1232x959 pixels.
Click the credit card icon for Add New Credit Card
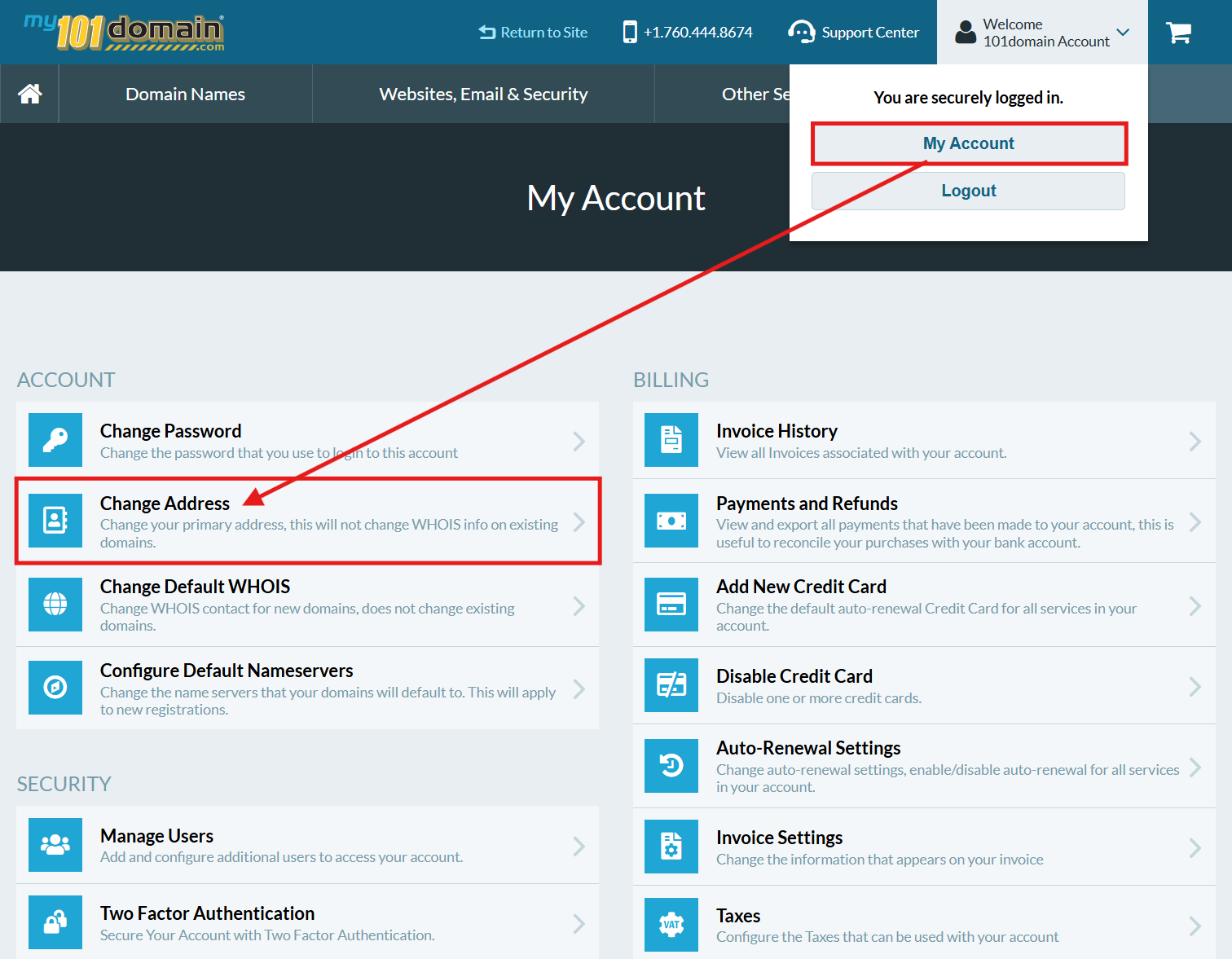click(x=671, y=605)
